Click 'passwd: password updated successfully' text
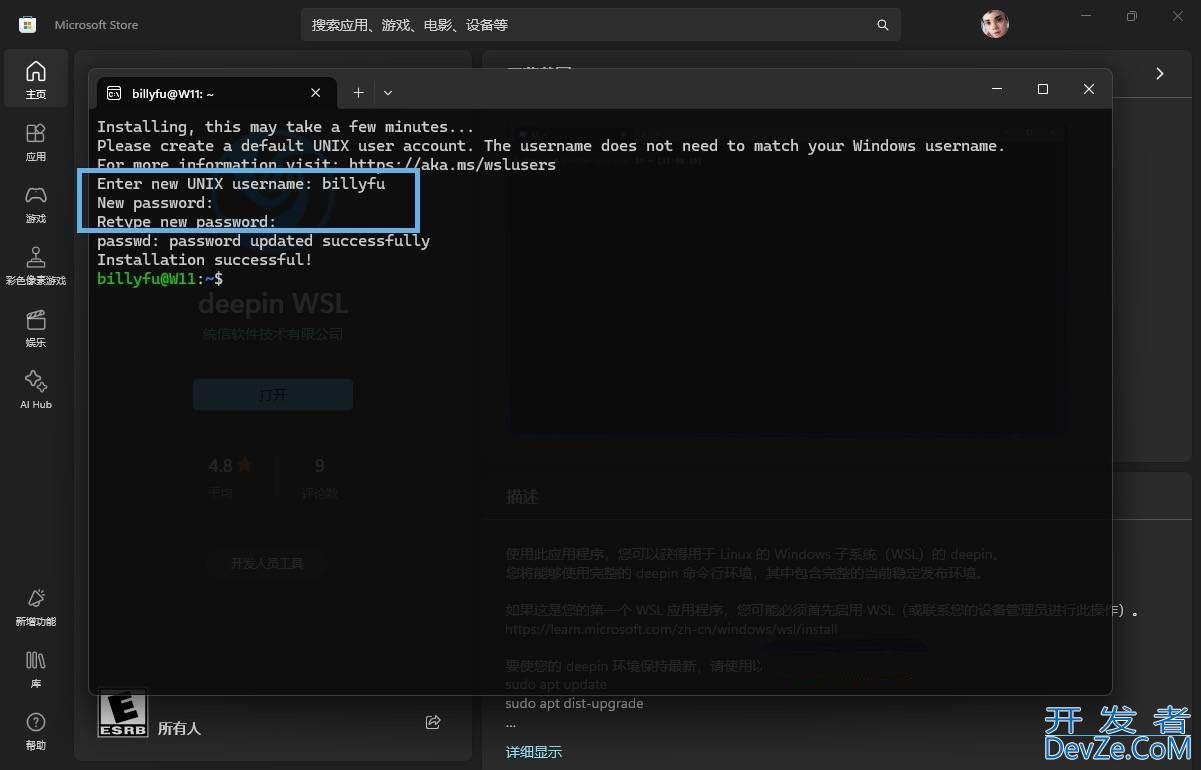1201x770 pixels. (x=263, y=241)
